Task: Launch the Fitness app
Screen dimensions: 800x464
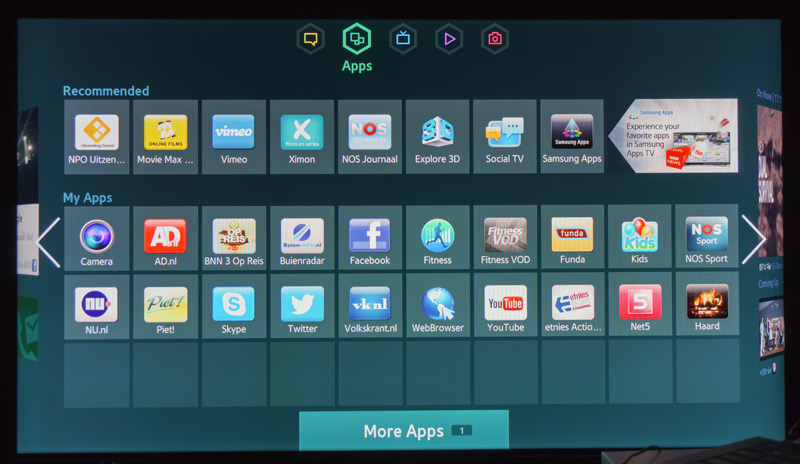Action: pyautogui.click(x=437, y=237)
